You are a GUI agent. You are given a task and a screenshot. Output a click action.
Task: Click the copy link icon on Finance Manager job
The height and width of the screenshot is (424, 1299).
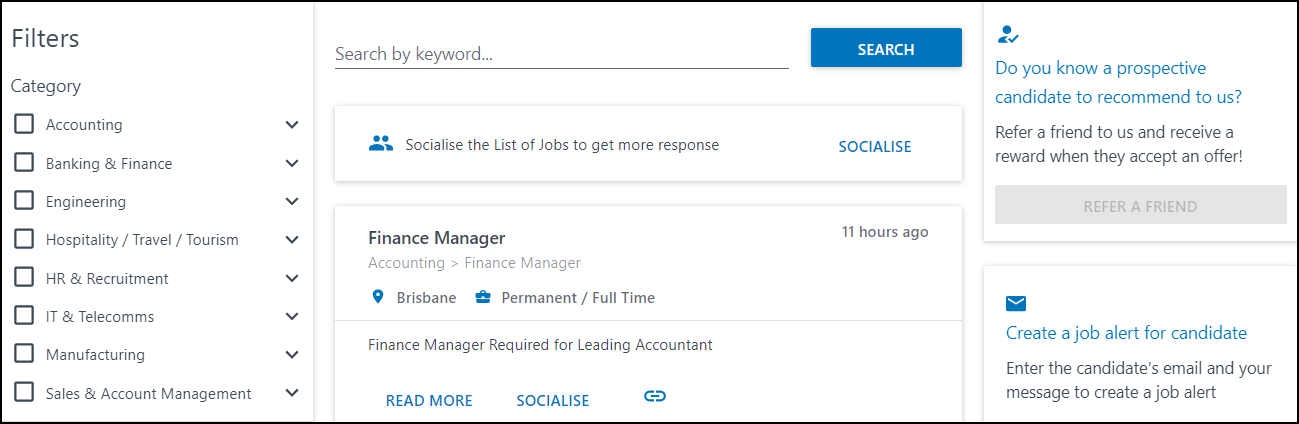(655, 396)
